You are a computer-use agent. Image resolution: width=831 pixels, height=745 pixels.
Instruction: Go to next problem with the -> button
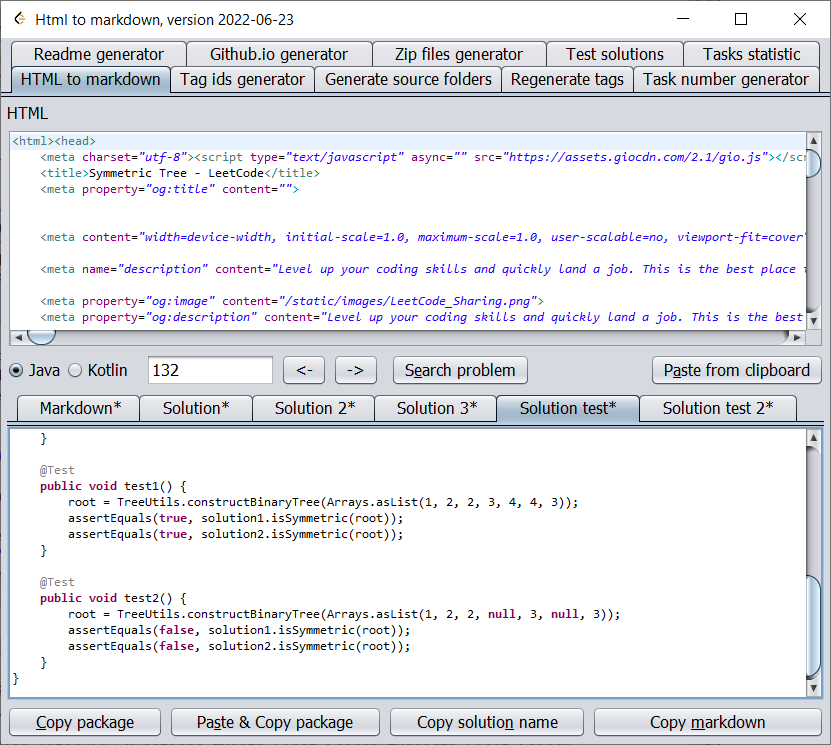point(356,370)
